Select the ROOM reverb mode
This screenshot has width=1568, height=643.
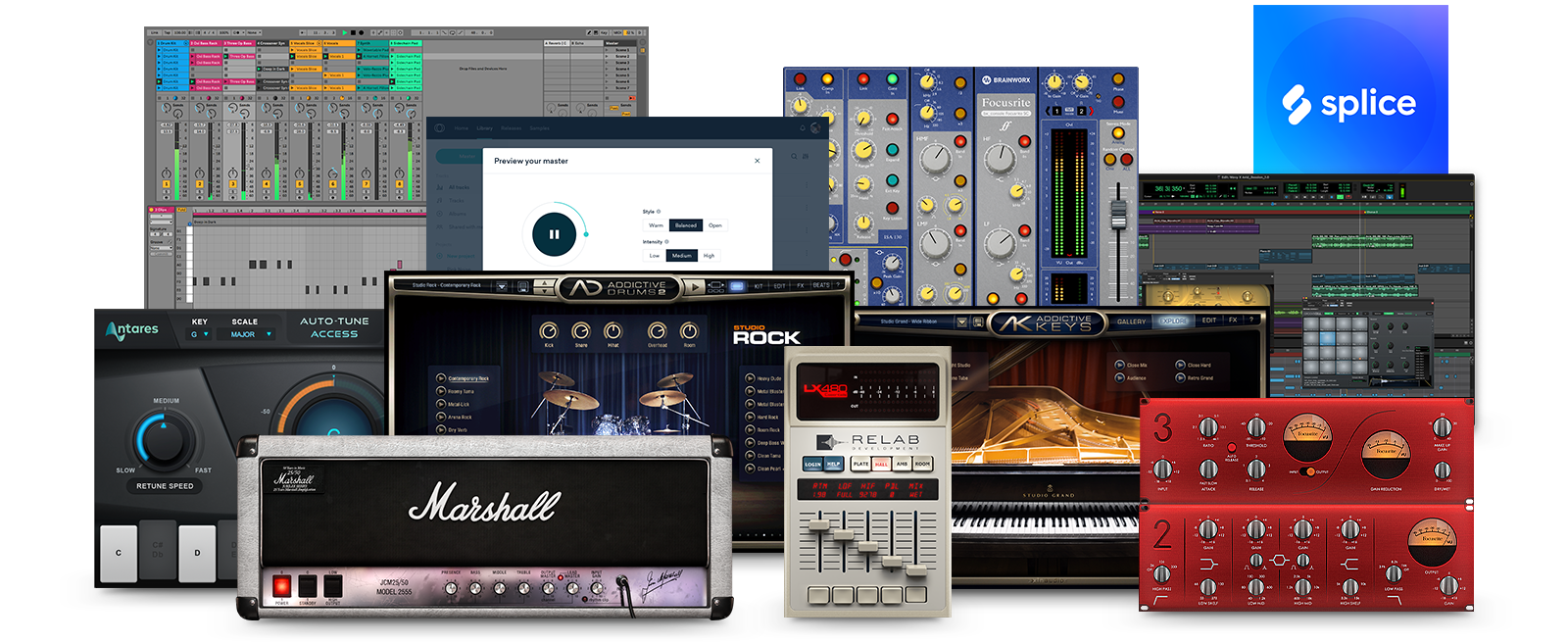922,464
